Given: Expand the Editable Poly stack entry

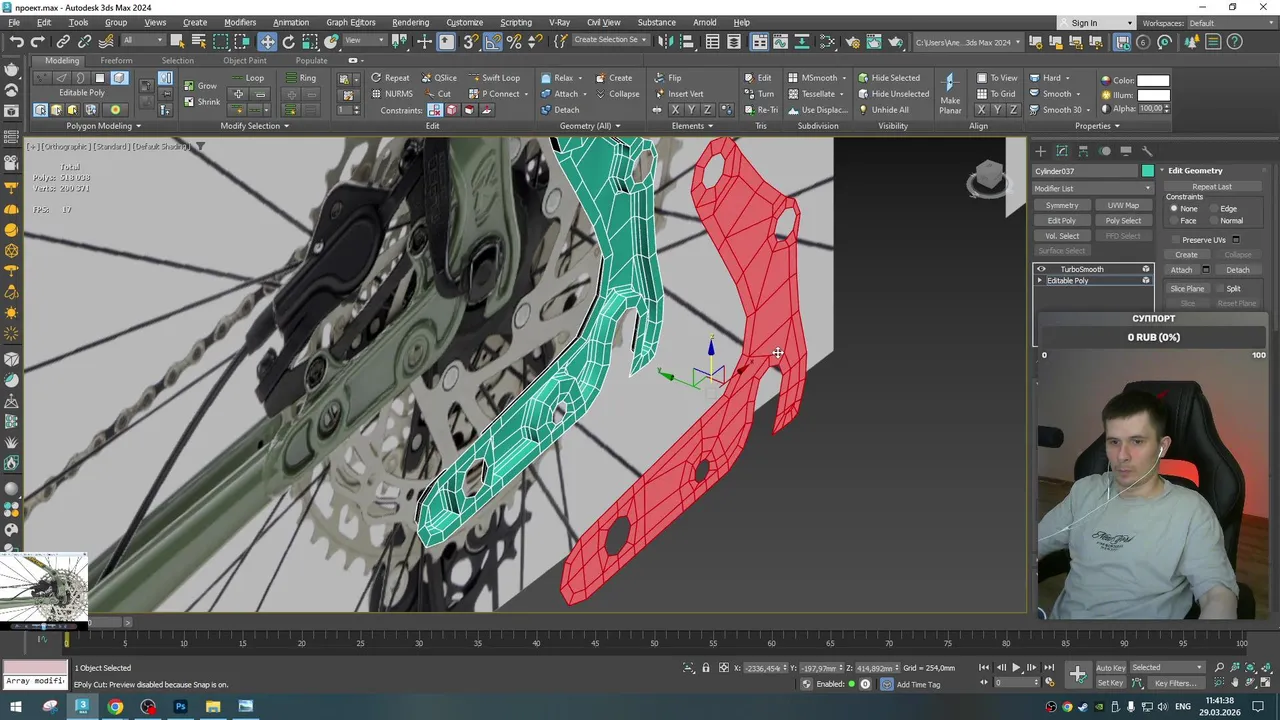Looking at the screenshot, I should point(1040,281).
